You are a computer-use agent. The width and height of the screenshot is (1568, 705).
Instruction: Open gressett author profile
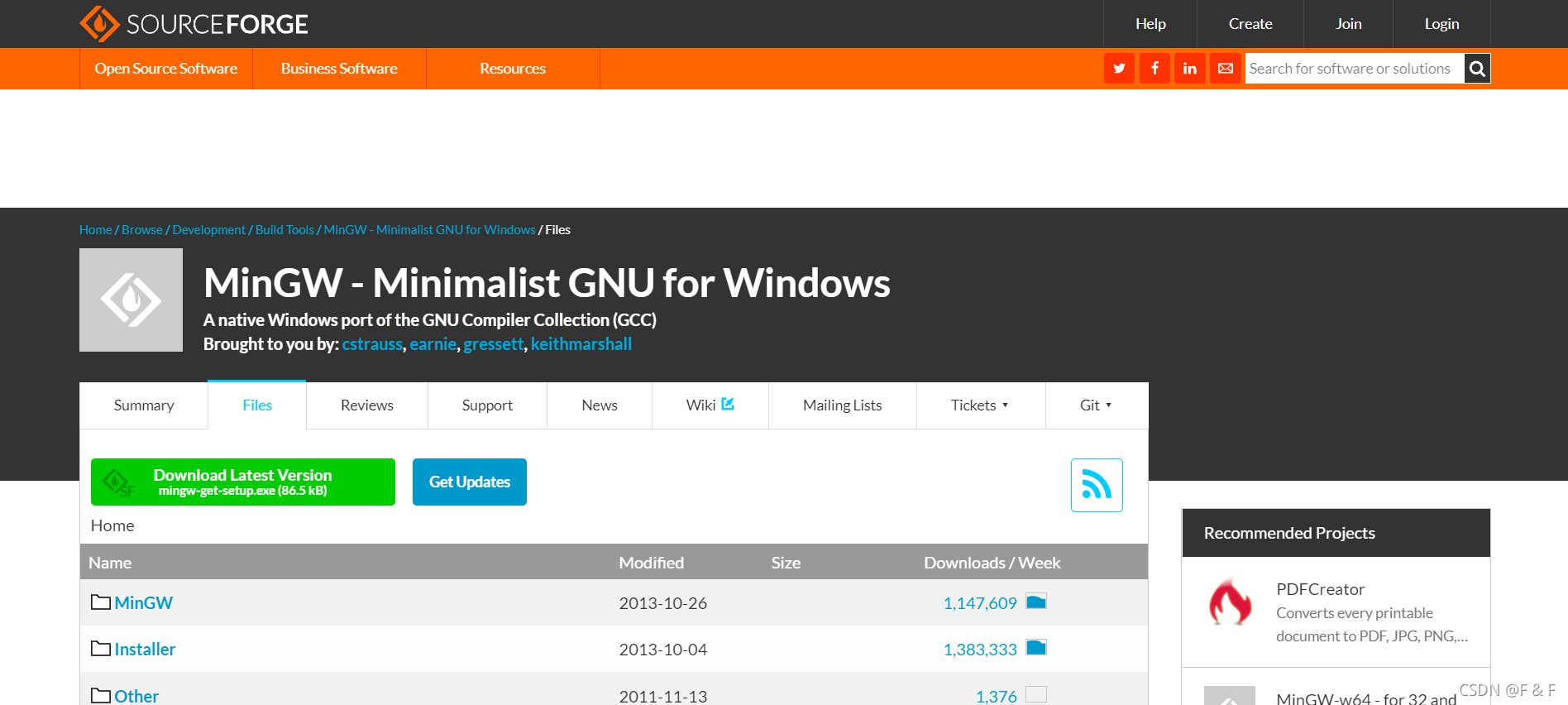(x=494, y=344)
